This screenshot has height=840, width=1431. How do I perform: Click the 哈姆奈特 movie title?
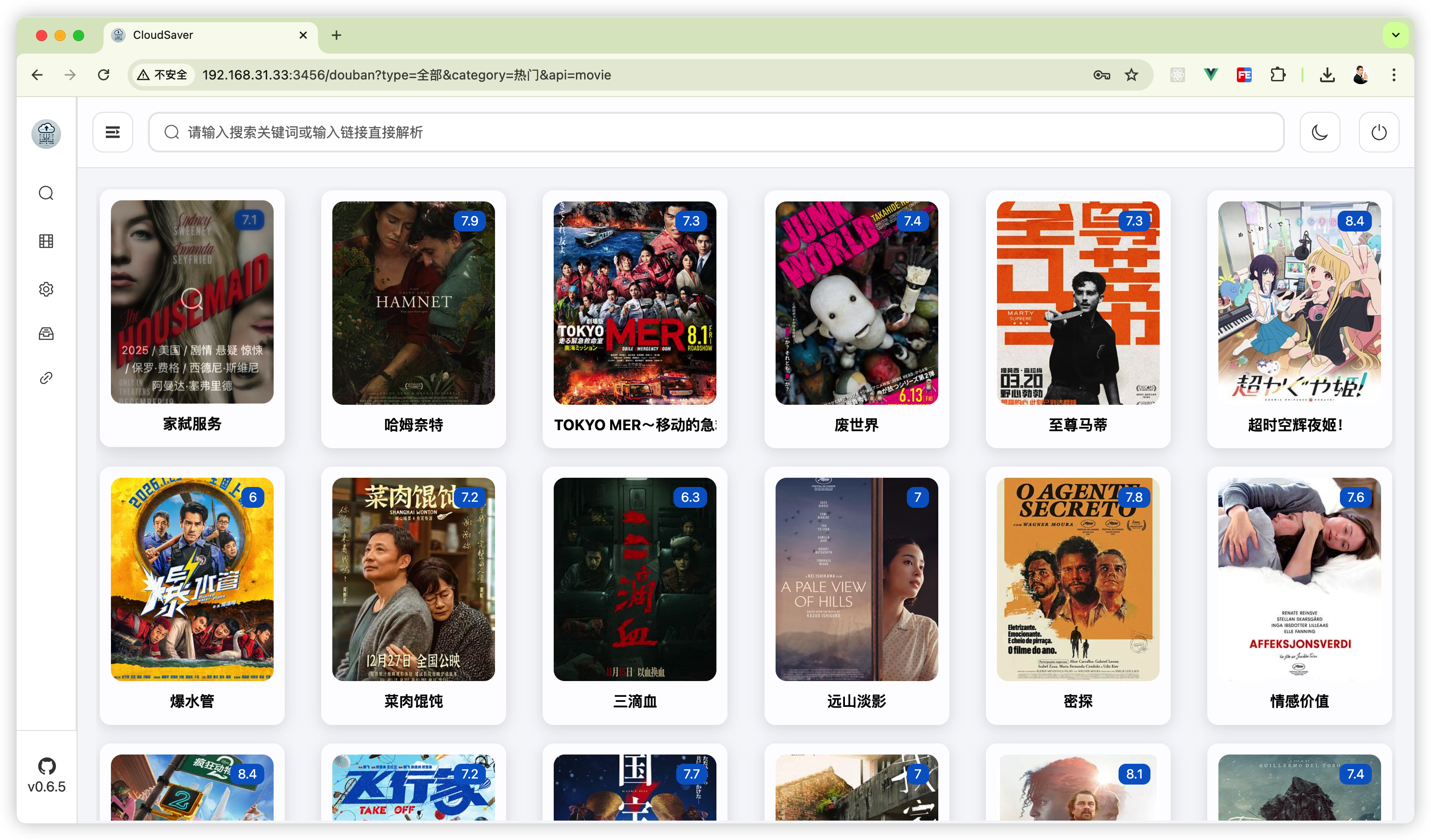413,425
